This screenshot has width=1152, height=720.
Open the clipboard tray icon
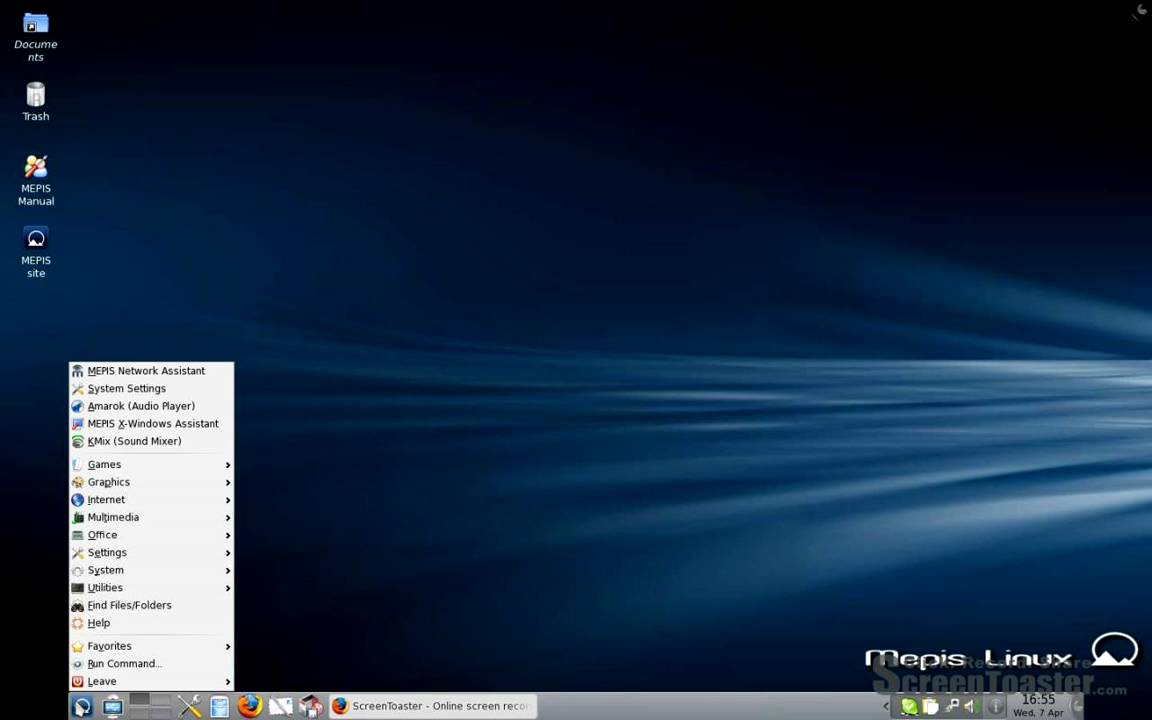931,707
